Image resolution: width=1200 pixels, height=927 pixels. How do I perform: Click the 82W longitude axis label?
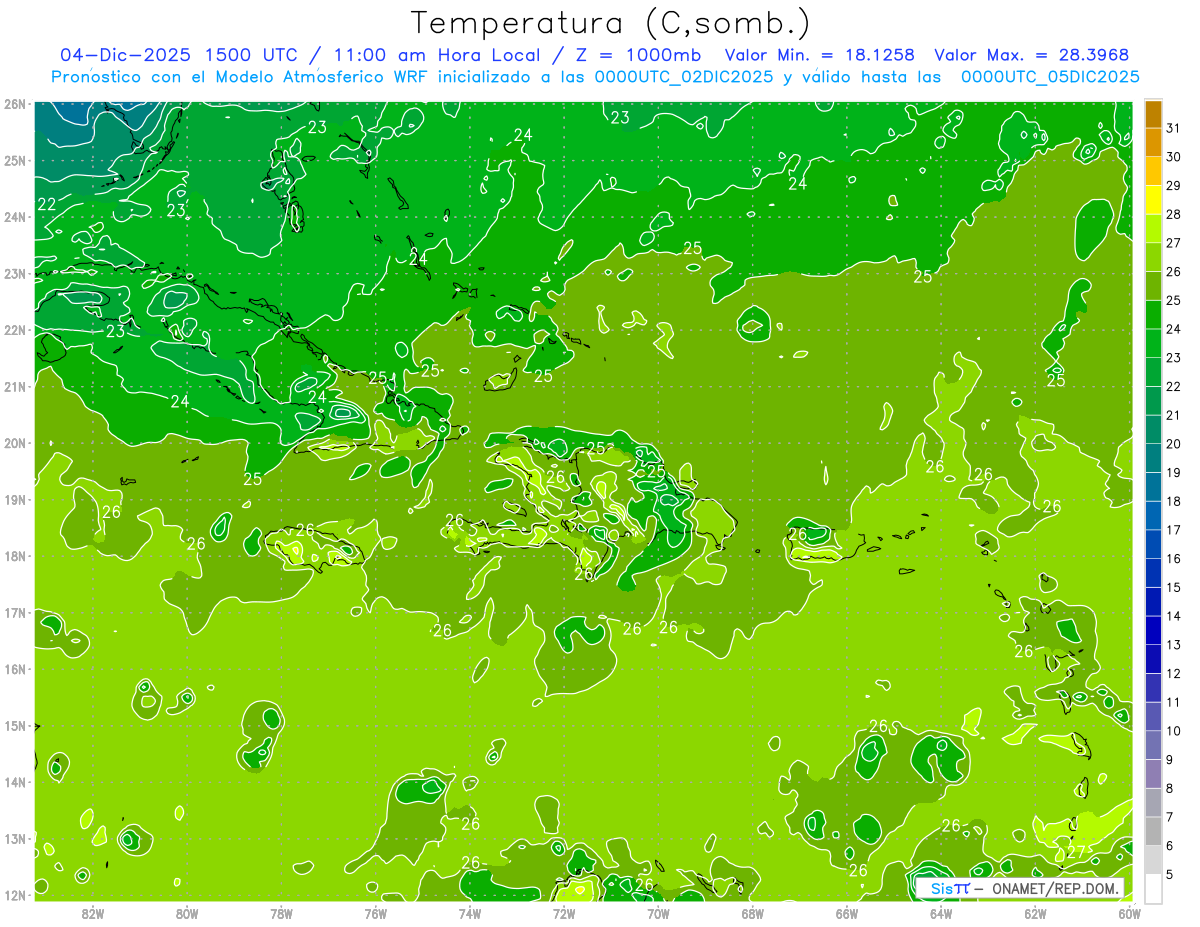tap(93, 913)
